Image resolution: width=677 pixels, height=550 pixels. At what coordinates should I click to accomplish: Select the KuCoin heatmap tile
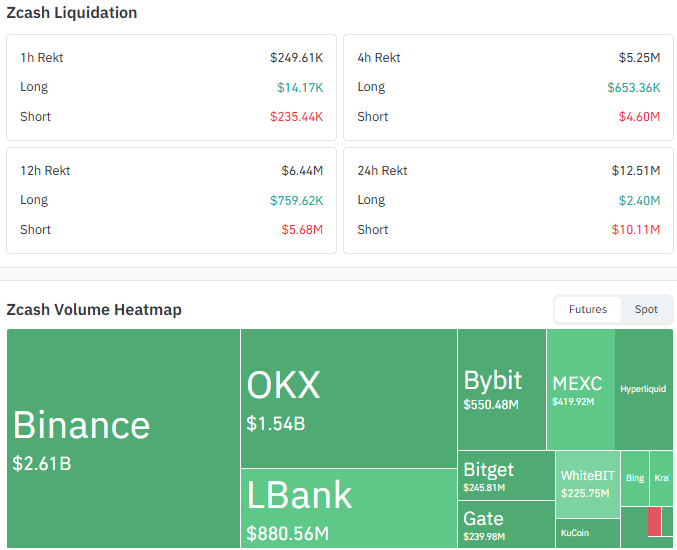tap(588, 534)
